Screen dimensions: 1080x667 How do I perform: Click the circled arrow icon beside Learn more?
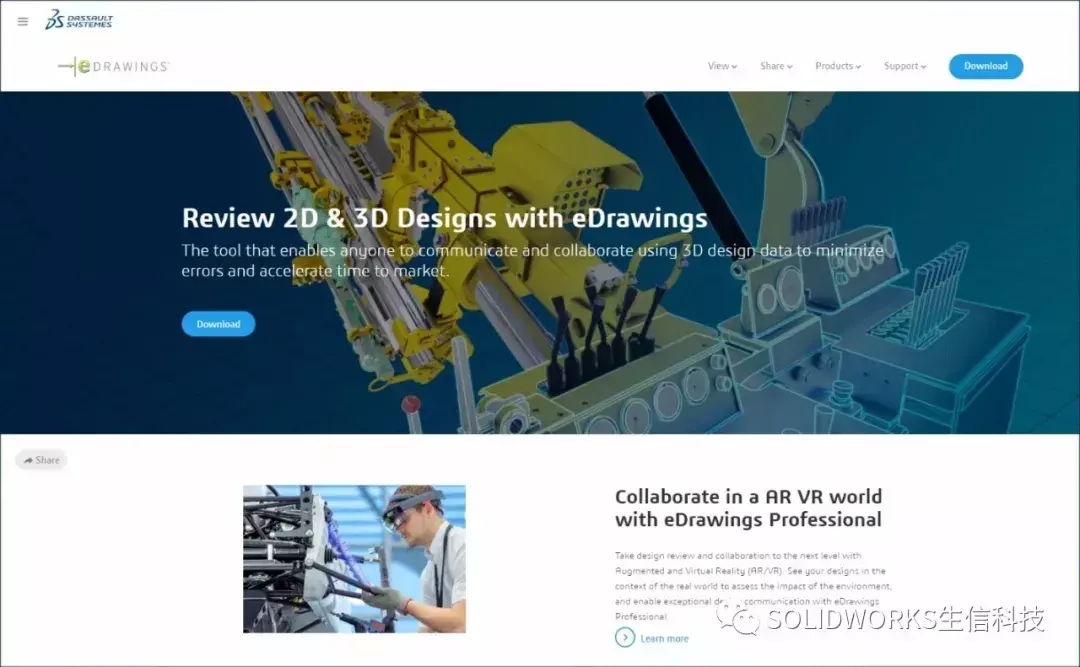(625, 637)
